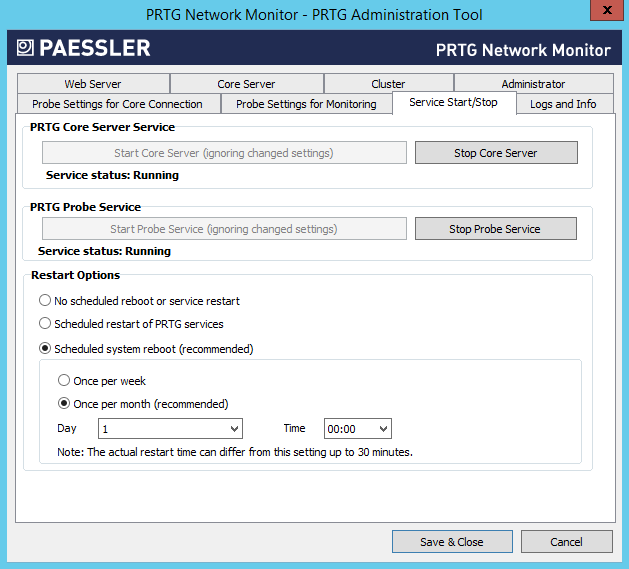Select No scheduled reboot or service restart

[x=45, y=300]
